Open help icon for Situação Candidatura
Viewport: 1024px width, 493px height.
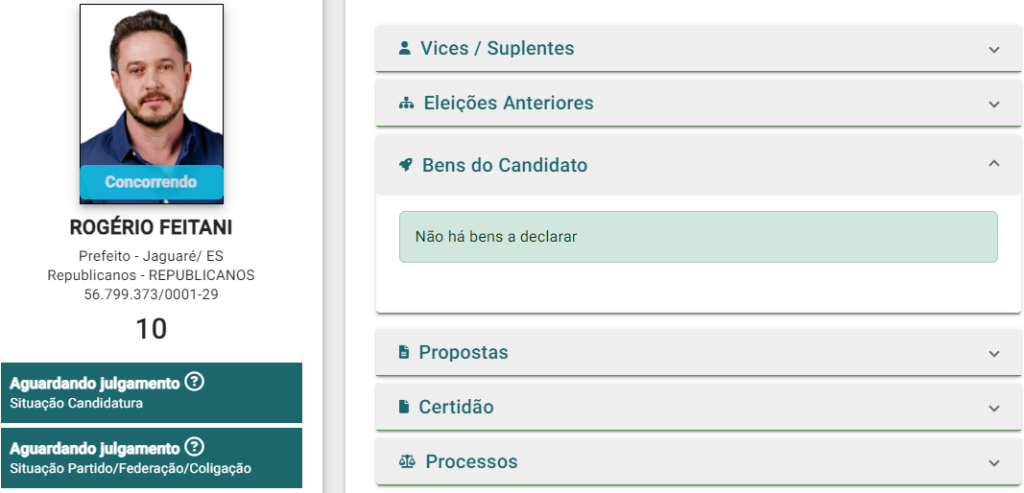[x=194, y=382]
